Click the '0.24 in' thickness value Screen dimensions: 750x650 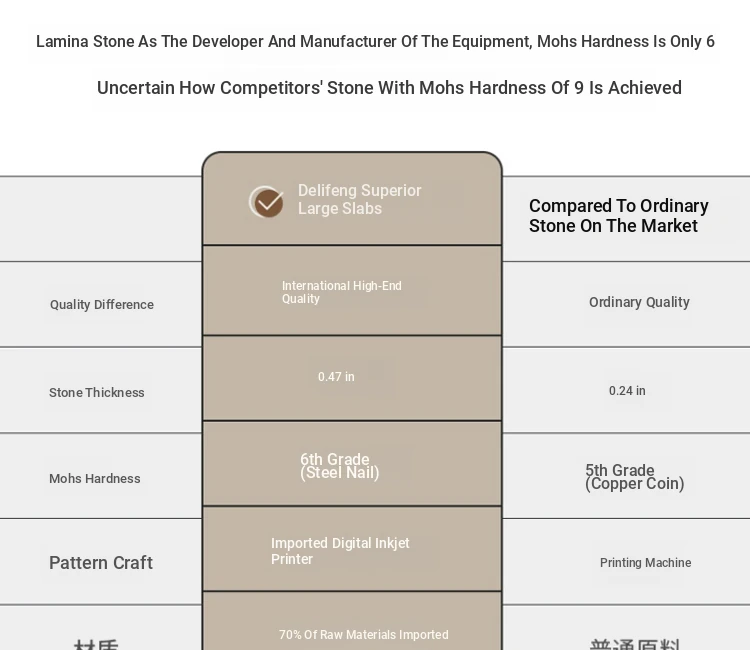coord(627,391)
